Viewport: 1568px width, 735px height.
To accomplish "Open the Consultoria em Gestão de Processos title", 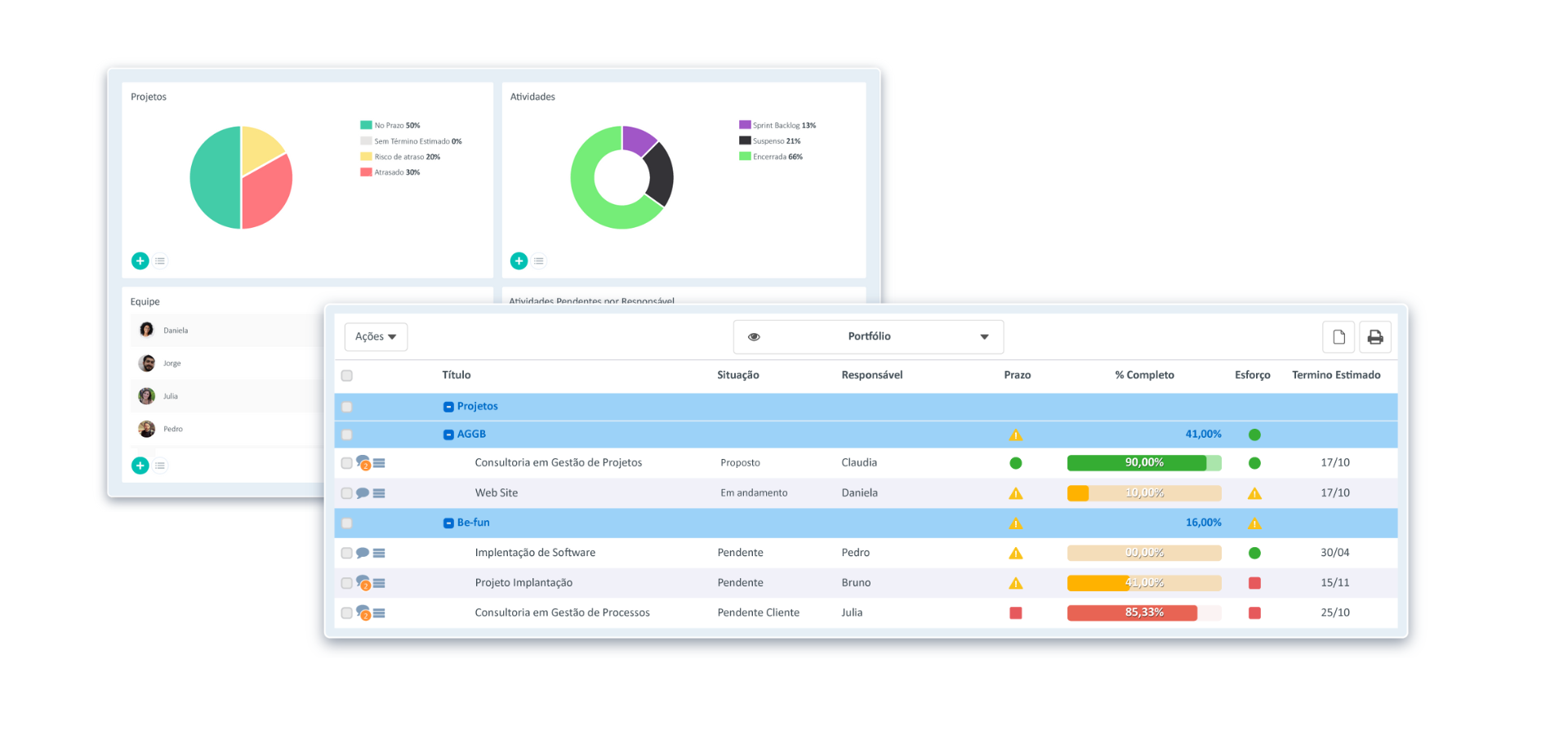I will point(563,612).
